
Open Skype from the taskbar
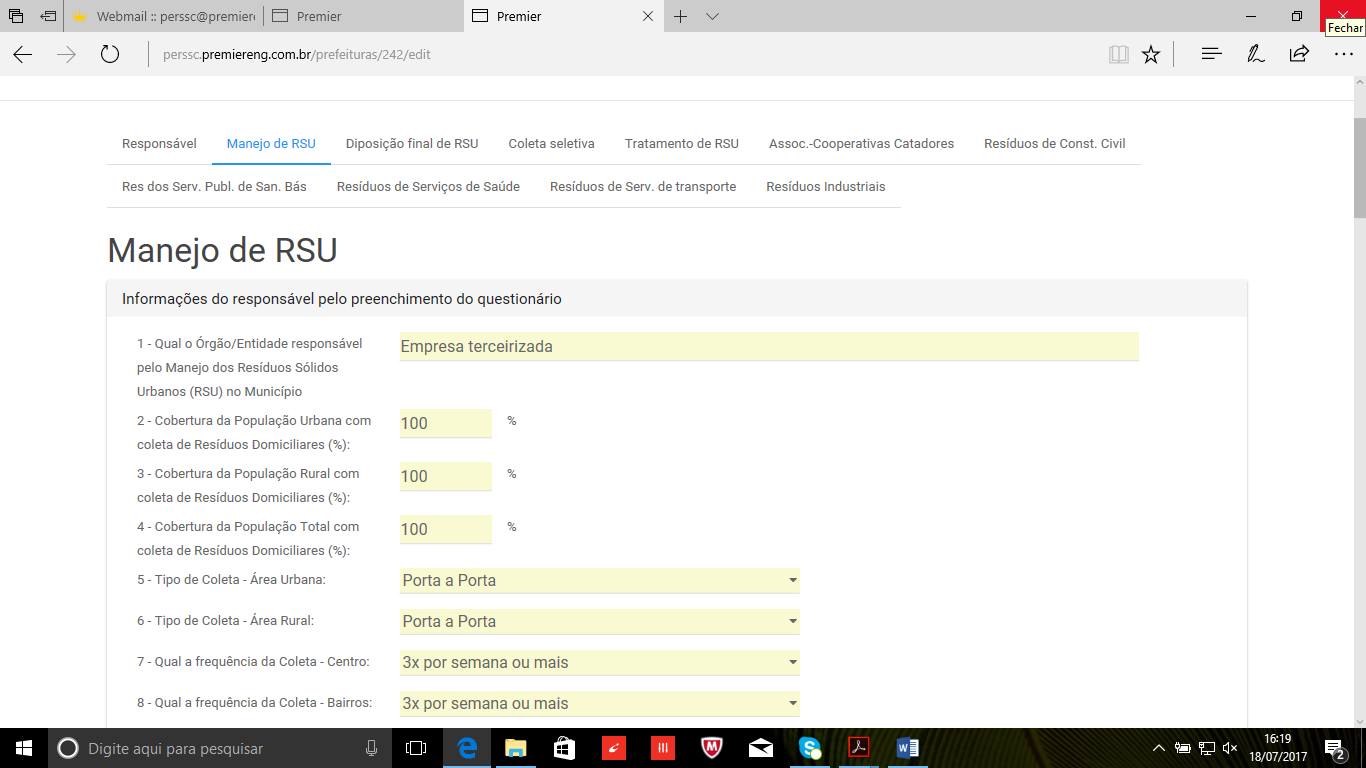tap(810, 748)
